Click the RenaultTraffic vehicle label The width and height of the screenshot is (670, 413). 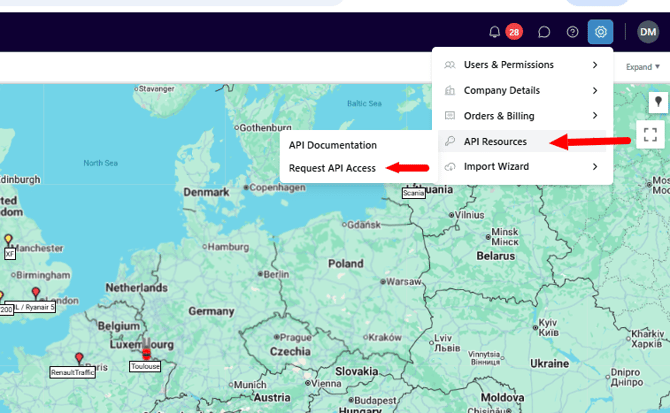tap(72, 372)
